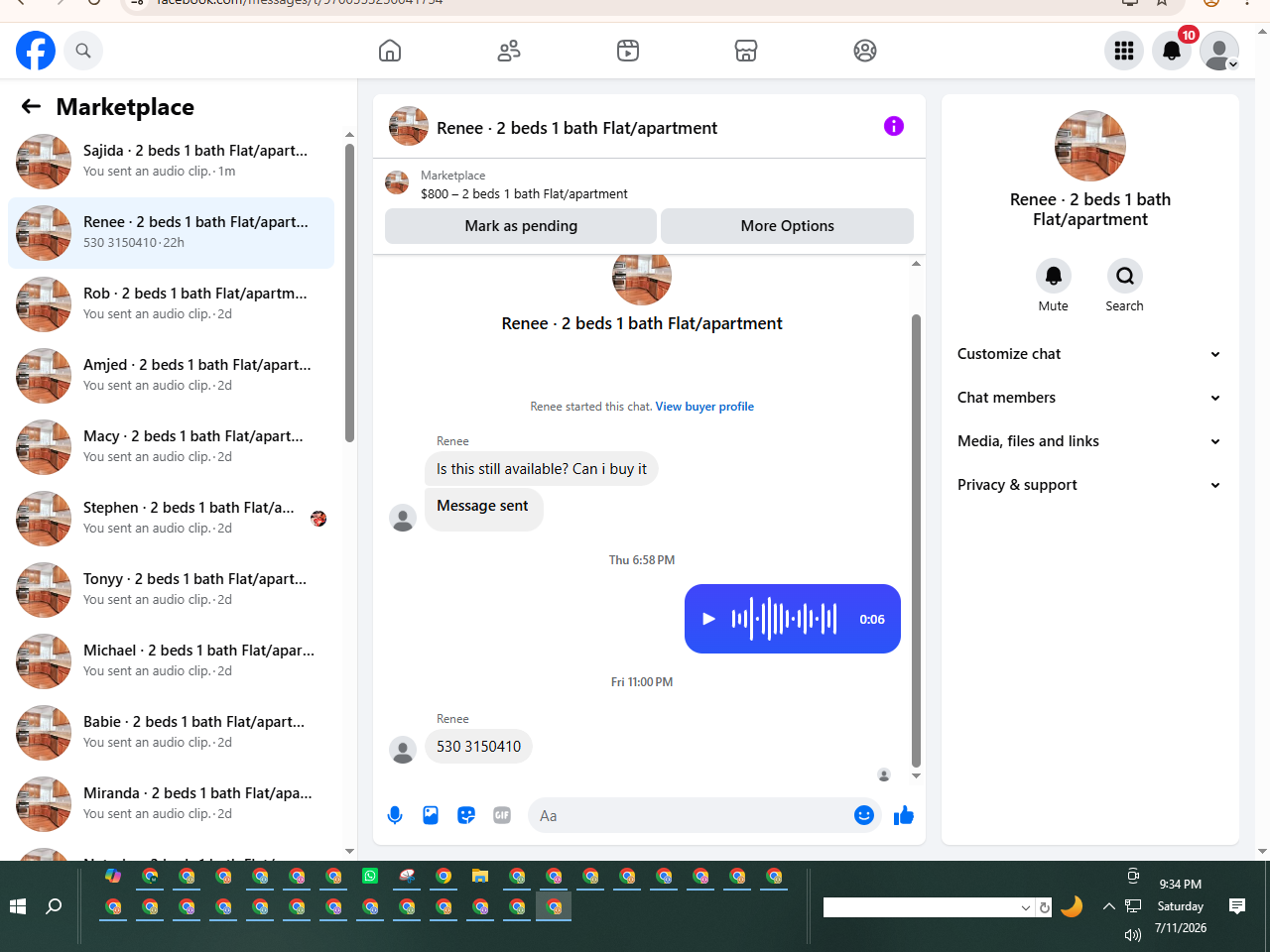Expand Media, files and links section

click(x=1089, y=441)
